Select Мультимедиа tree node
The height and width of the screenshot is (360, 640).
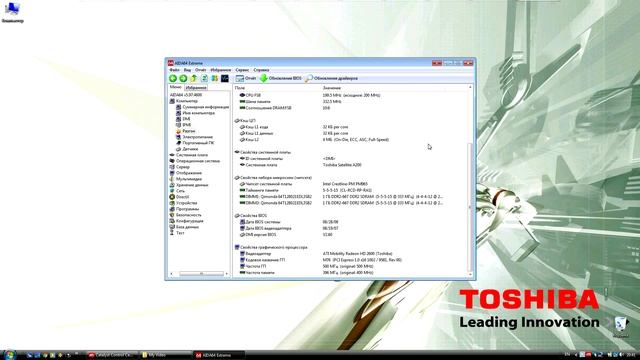click(x=186, y=179)
